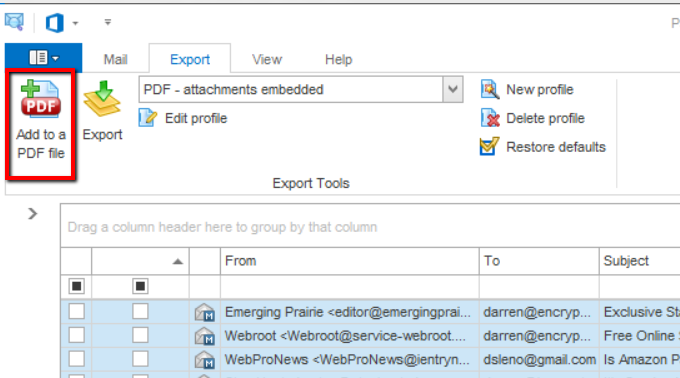The image size is (680, 378).
Task: Click the mail search app icon in title bar
Action: (x=14, y=21)
